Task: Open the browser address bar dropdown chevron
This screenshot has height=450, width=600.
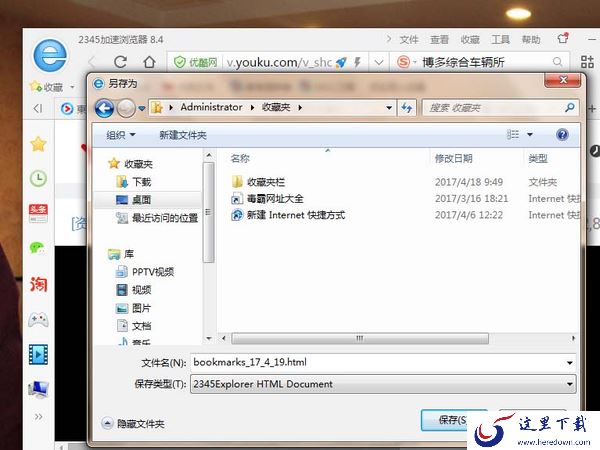Action: click(379, 62)
